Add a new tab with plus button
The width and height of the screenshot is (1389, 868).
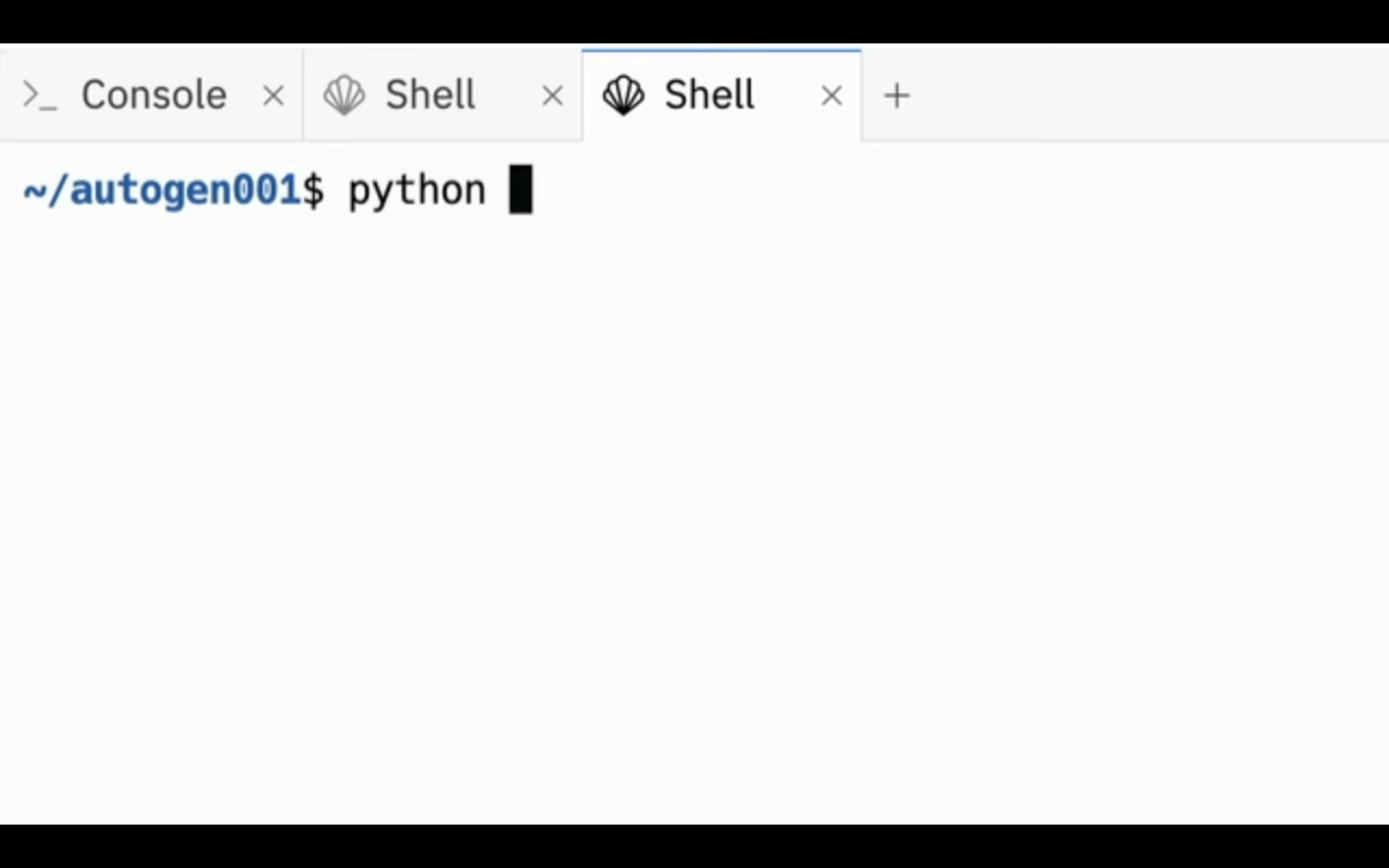click(897, 96)
